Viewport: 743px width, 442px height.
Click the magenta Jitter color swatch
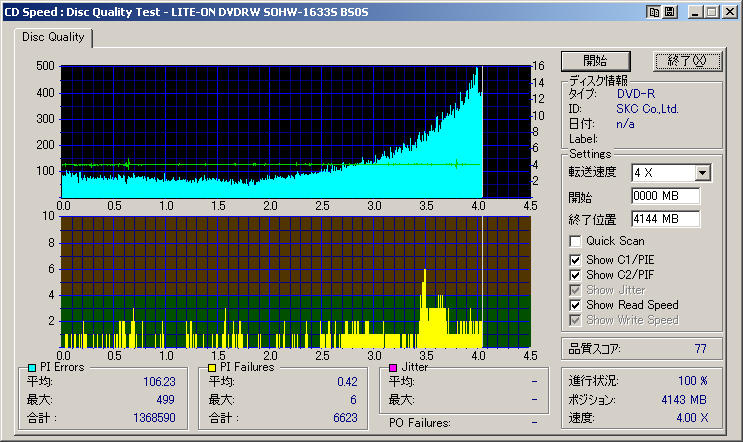tap(392, 368)
